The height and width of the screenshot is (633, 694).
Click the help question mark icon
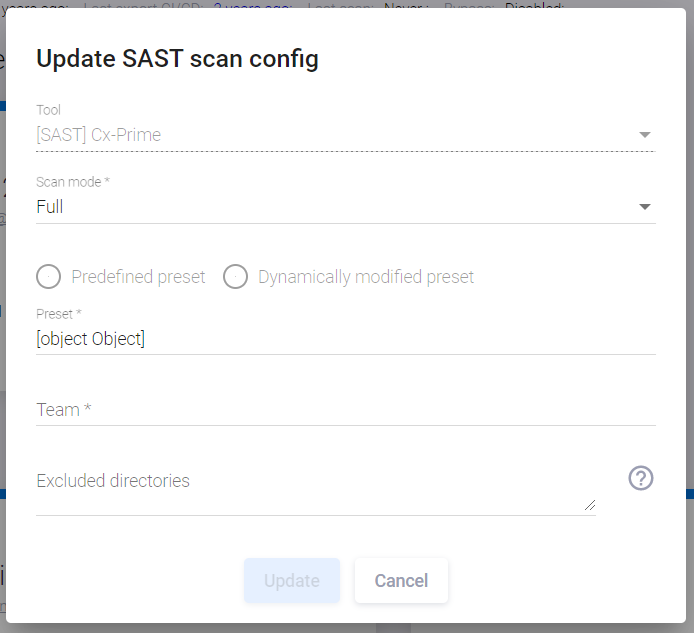click(x=641, y=479)
